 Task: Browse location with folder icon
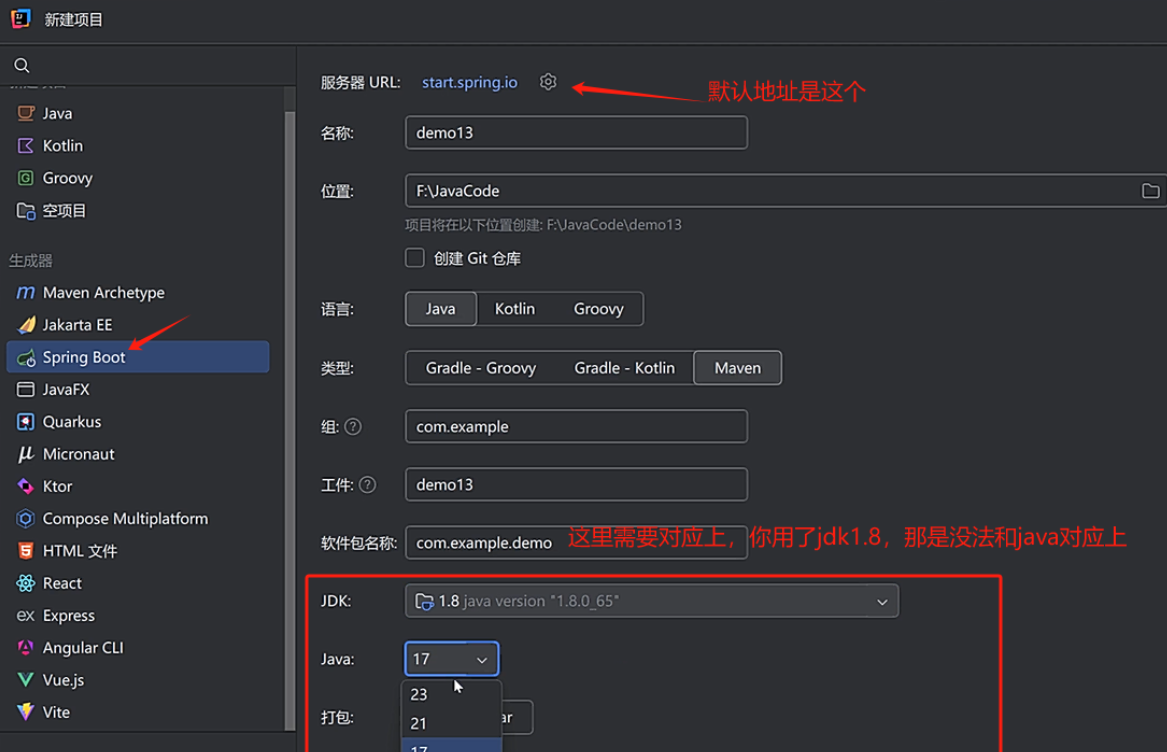pyautogui.click(x=1150, y=191)
